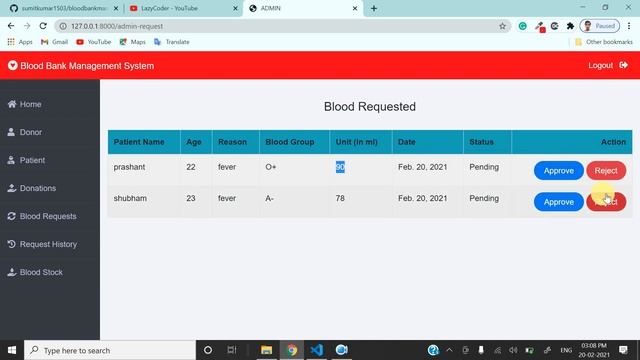Open the Donor sidebar item
Image resolution: width=640 pixels, height=360 pixels.
coord(24,132)
